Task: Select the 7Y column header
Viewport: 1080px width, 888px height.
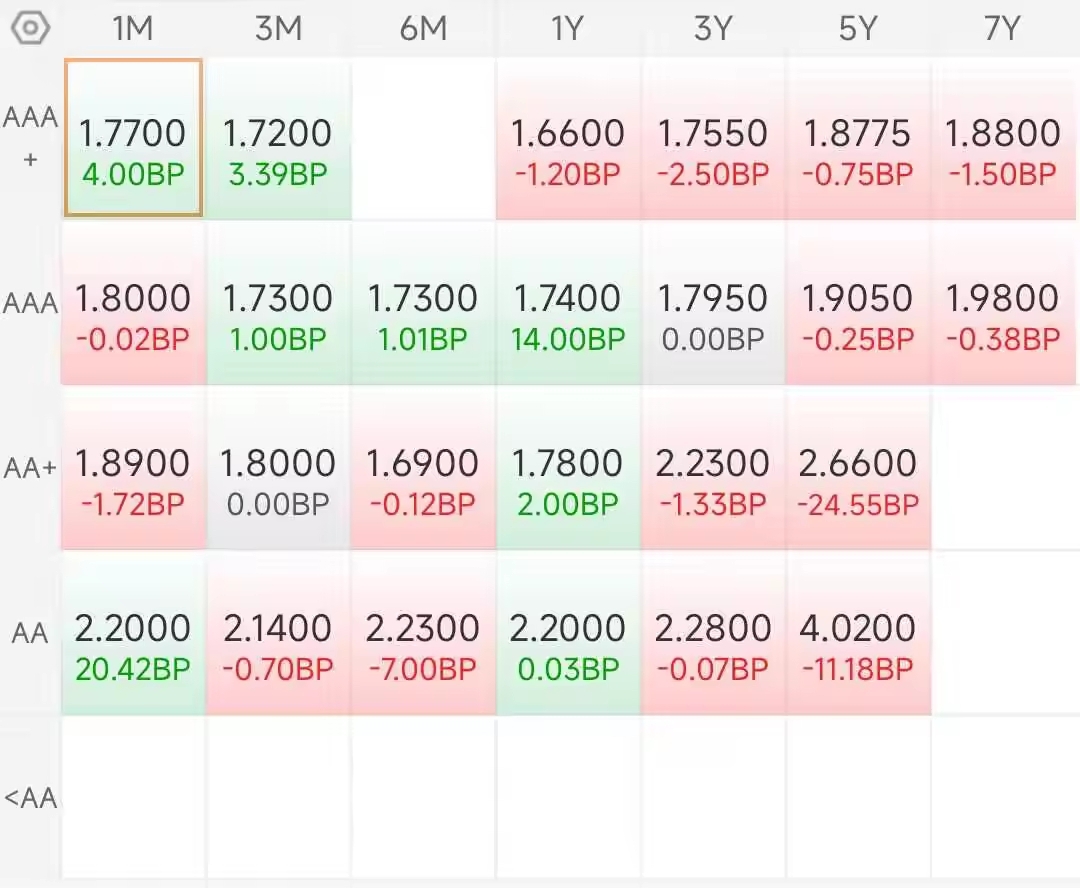Action: 1002,29
